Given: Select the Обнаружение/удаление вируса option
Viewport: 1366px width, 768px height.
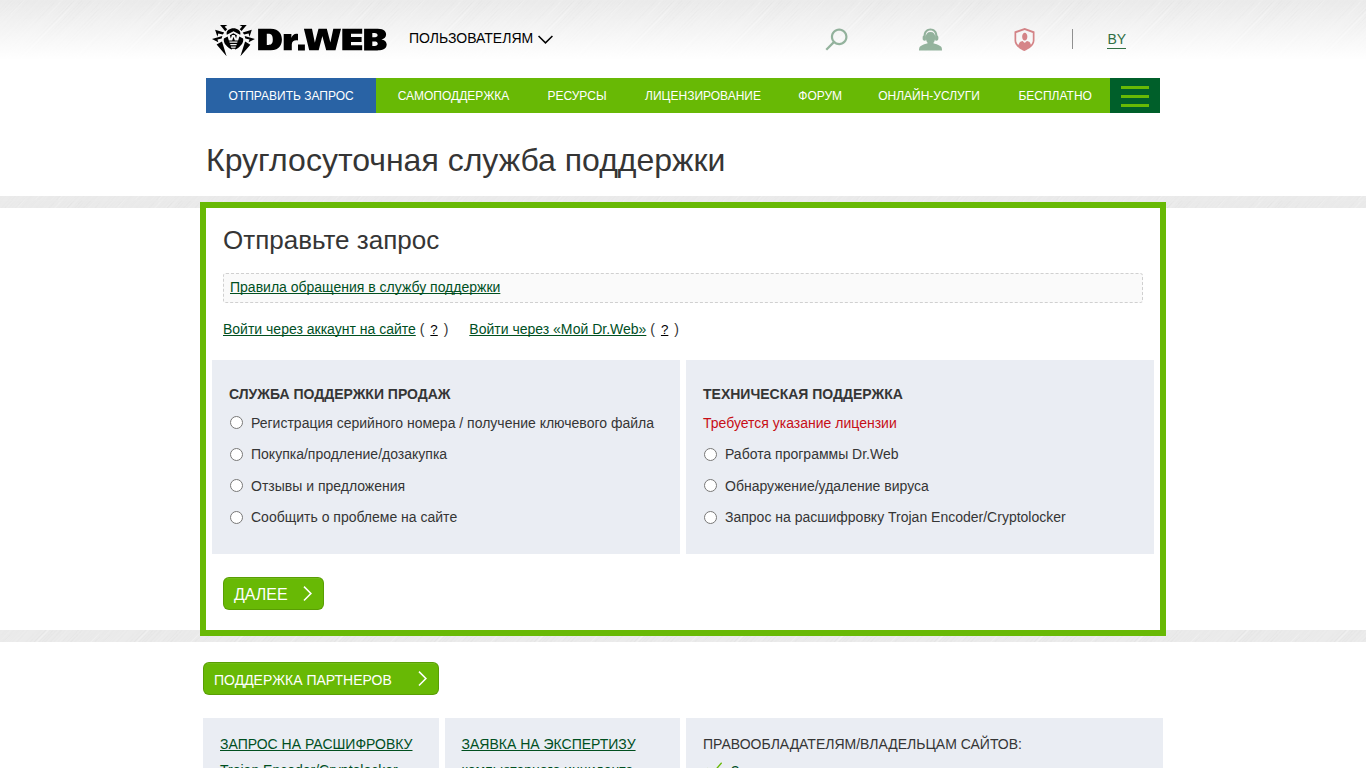Looking at the screenshot, I should (711, 486).
